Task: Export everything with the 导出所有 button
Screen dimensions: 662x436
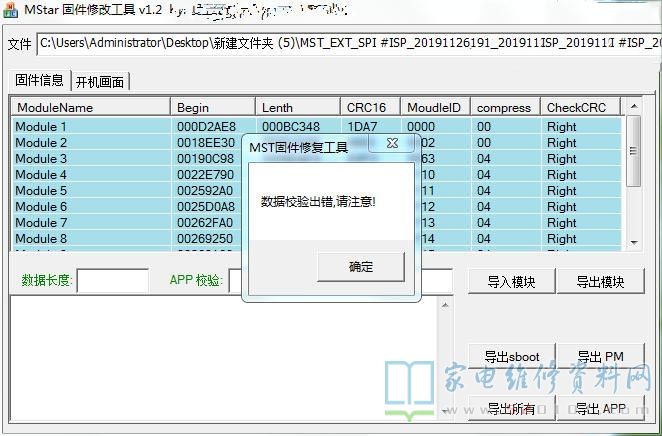Action: pyautogui.click(x=511, y=408)
